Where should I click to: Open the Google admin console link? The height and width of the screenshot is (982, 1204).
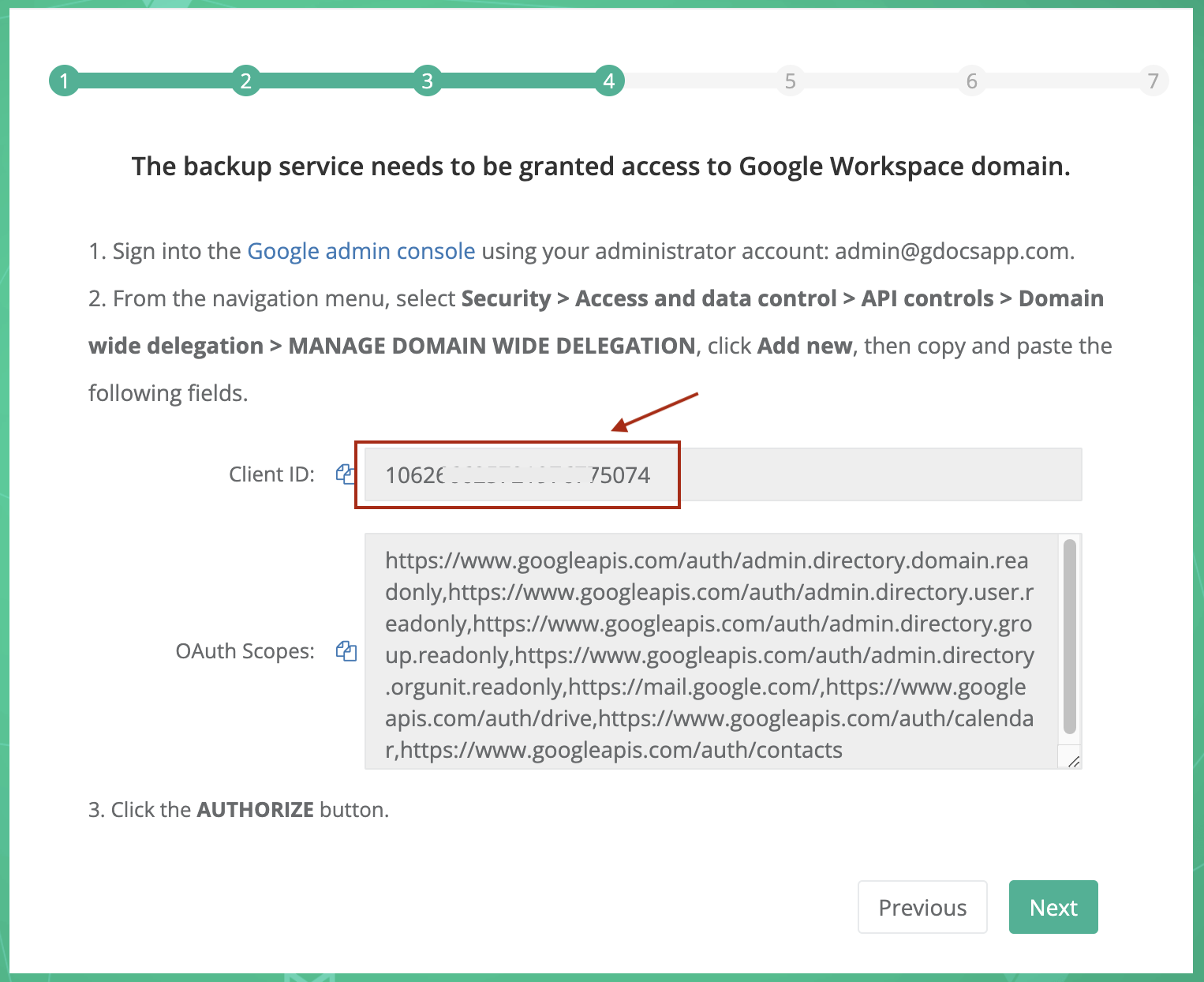pos(361,251)
